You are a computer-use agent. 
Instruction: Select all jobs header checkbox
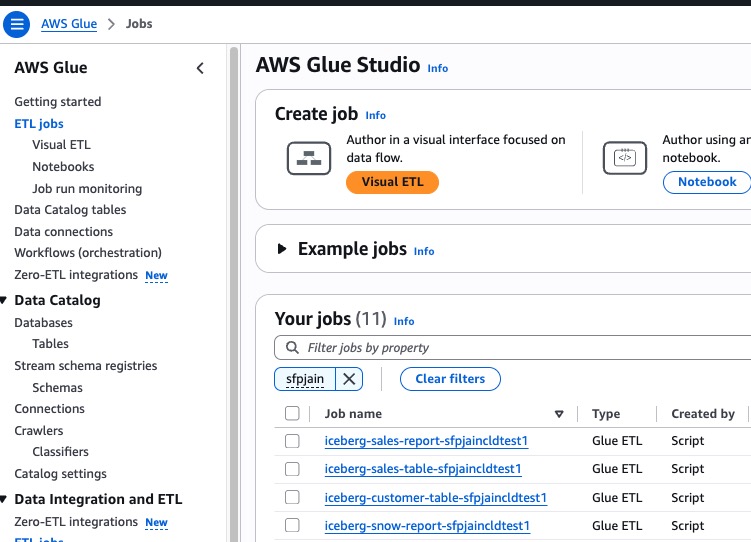tap(292, 413)
